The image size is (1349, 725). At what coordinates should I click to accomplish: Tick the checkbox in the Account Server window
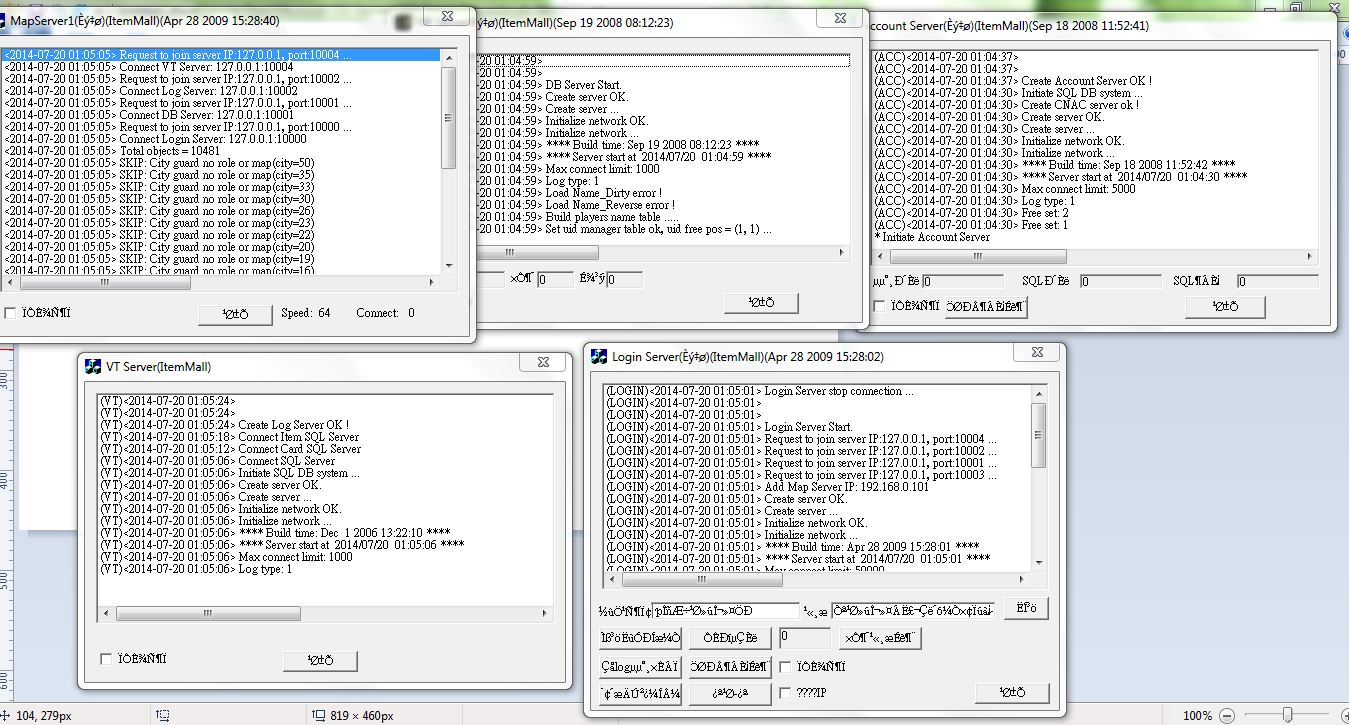(879, 306)
